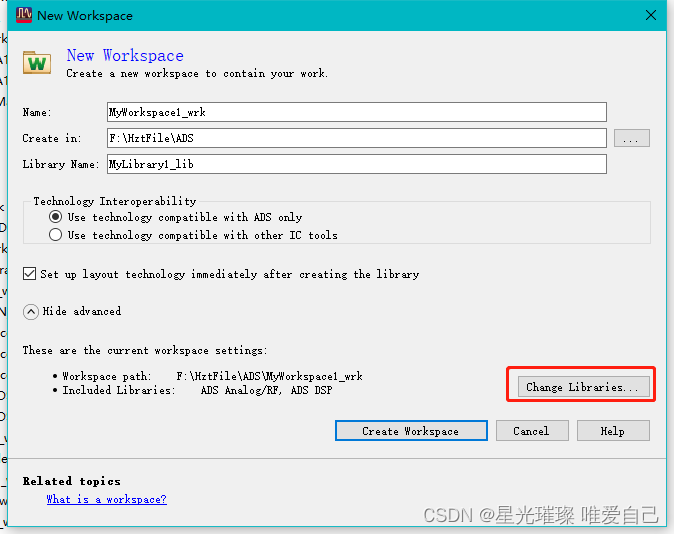Toggle set up layout technology checkbox
The image size is (674, 534).
(x=30, y=274)
